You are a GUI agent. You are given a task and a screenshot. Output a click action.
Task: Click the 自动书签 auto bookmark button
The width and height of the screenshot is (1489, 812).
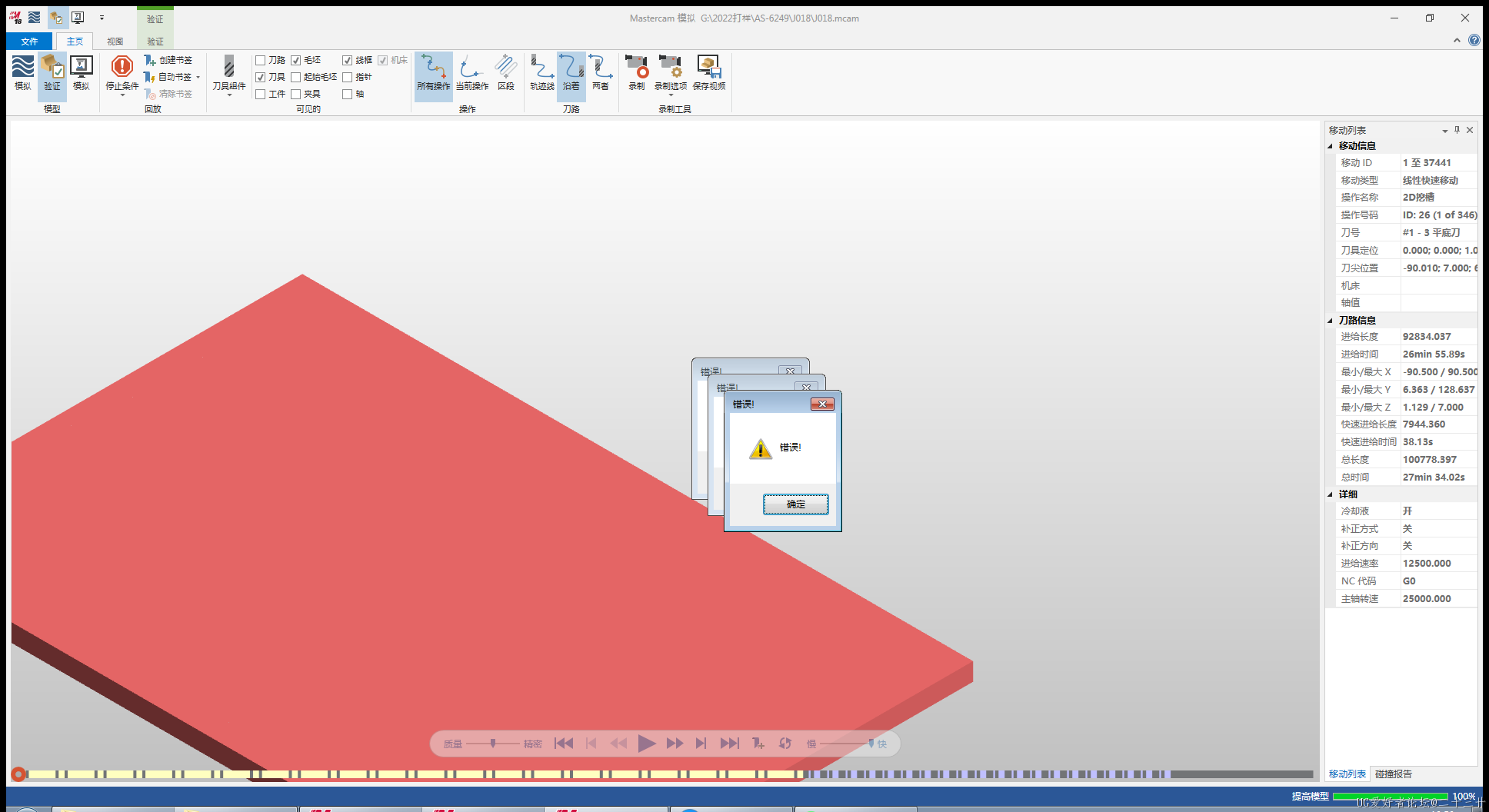click(168, 77)
